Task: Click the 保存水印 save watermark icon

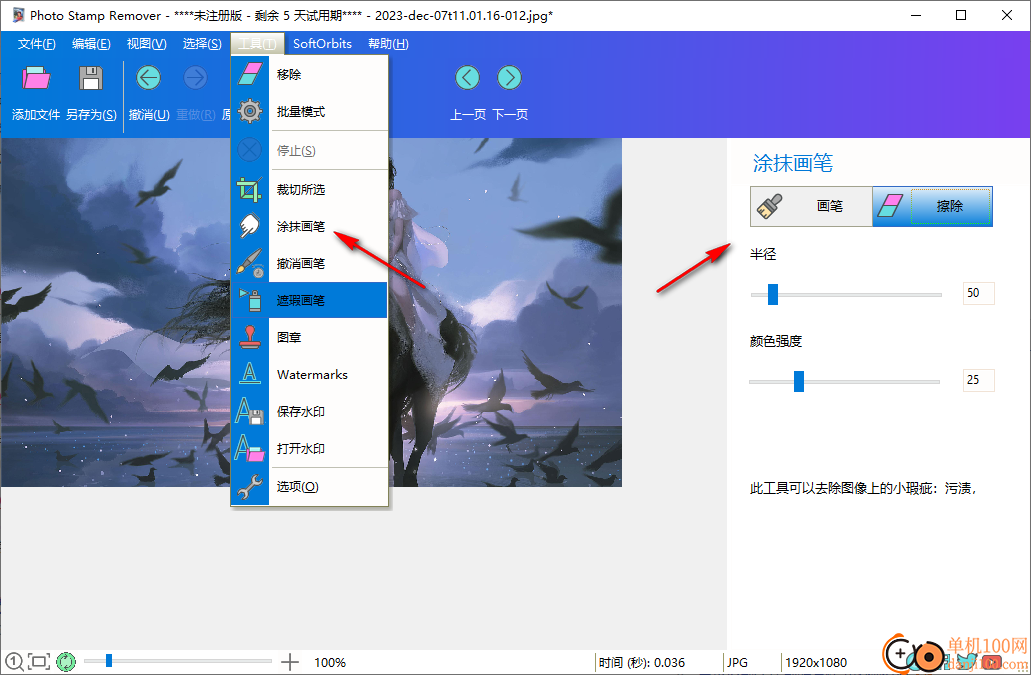Action: (x=250, y=411)
